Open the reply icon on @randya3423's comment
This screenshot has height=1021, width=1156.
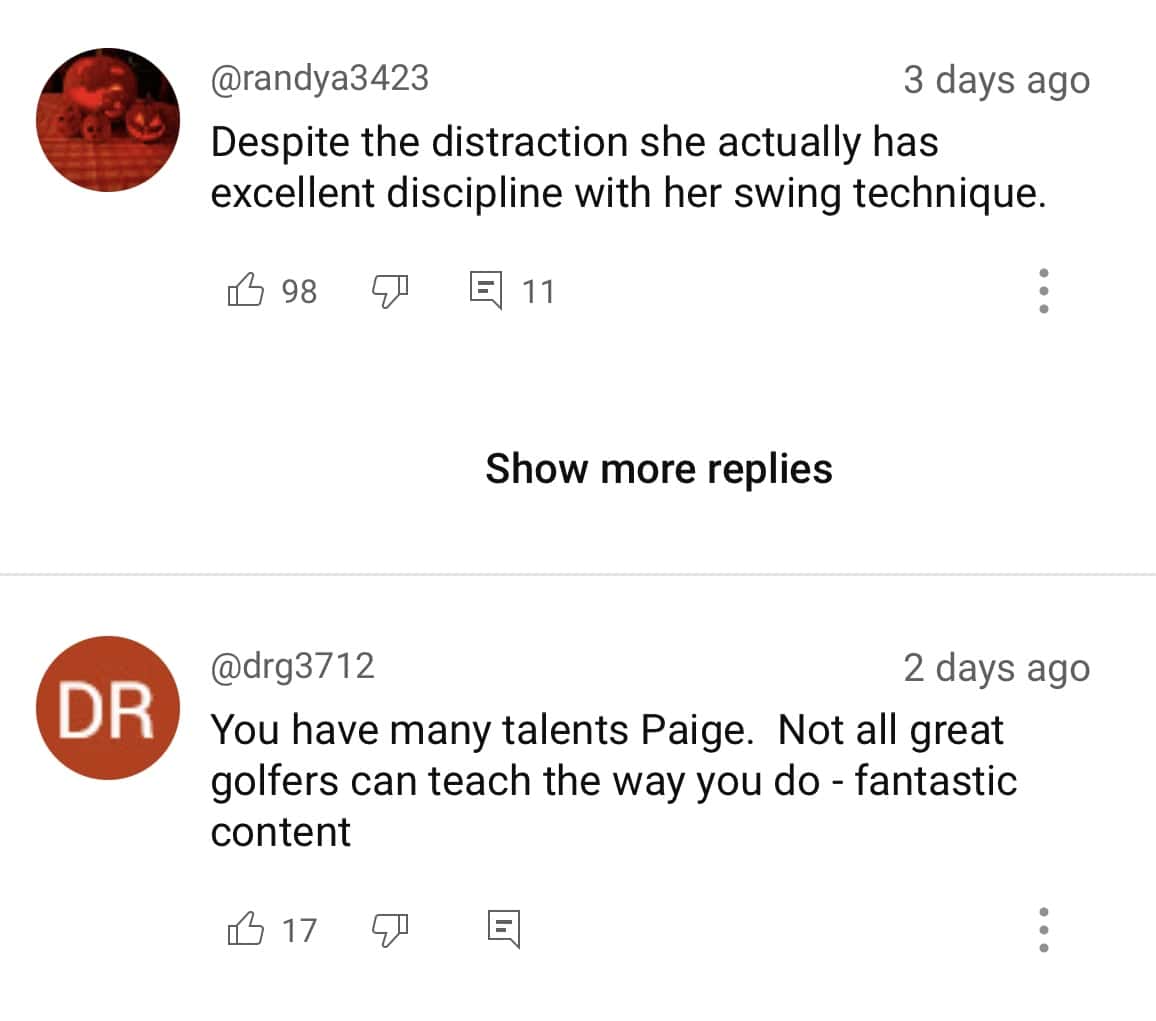coord(487,290)
